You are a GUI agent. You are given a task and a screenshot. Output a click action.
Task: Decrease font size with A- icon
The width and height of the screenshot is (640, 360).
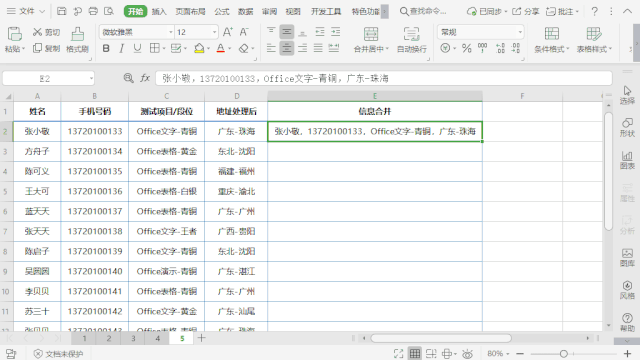[x=244, y=32]
